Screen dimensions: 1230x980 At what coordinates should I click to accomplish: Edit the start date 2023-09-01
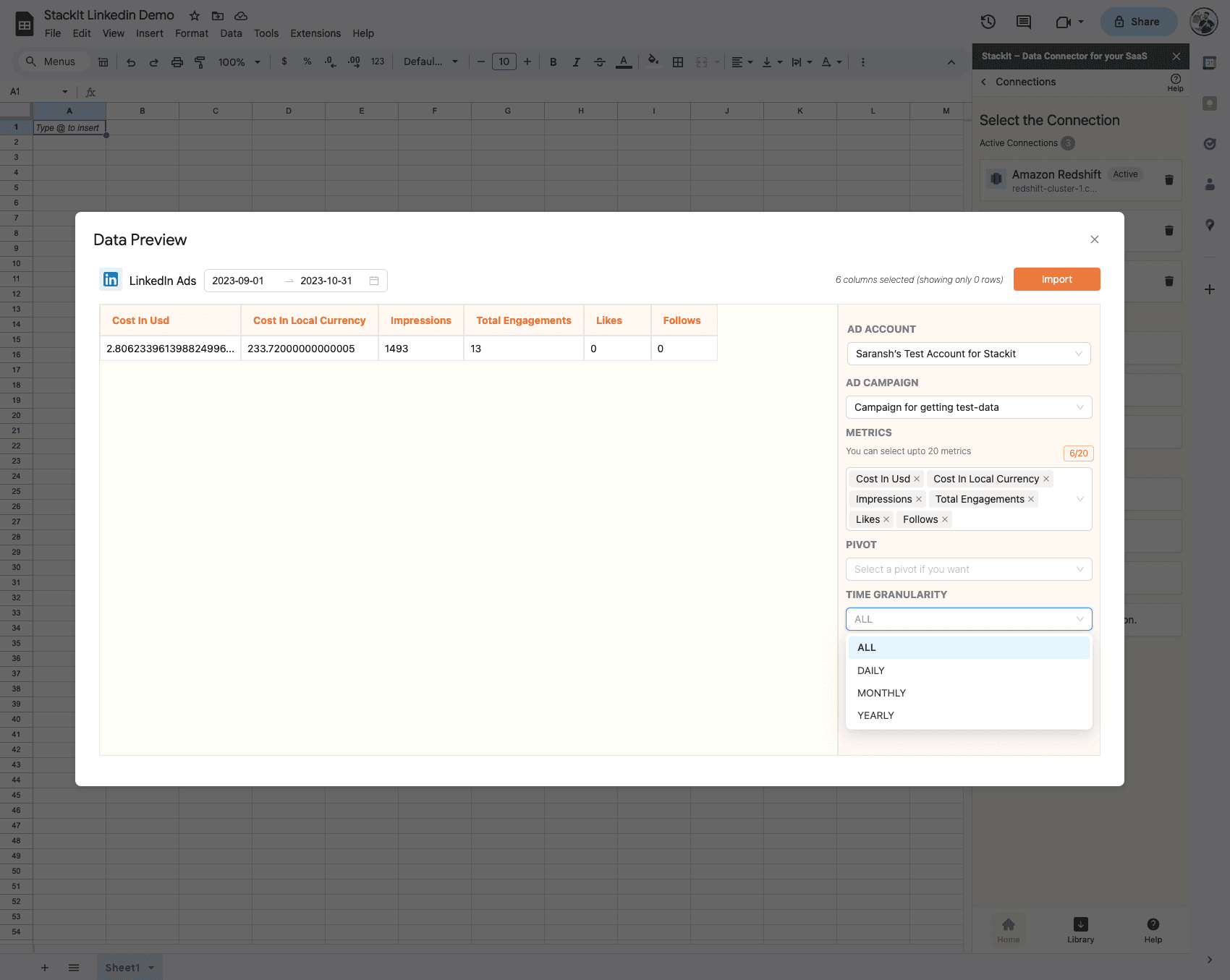click(x=238, y=281)
